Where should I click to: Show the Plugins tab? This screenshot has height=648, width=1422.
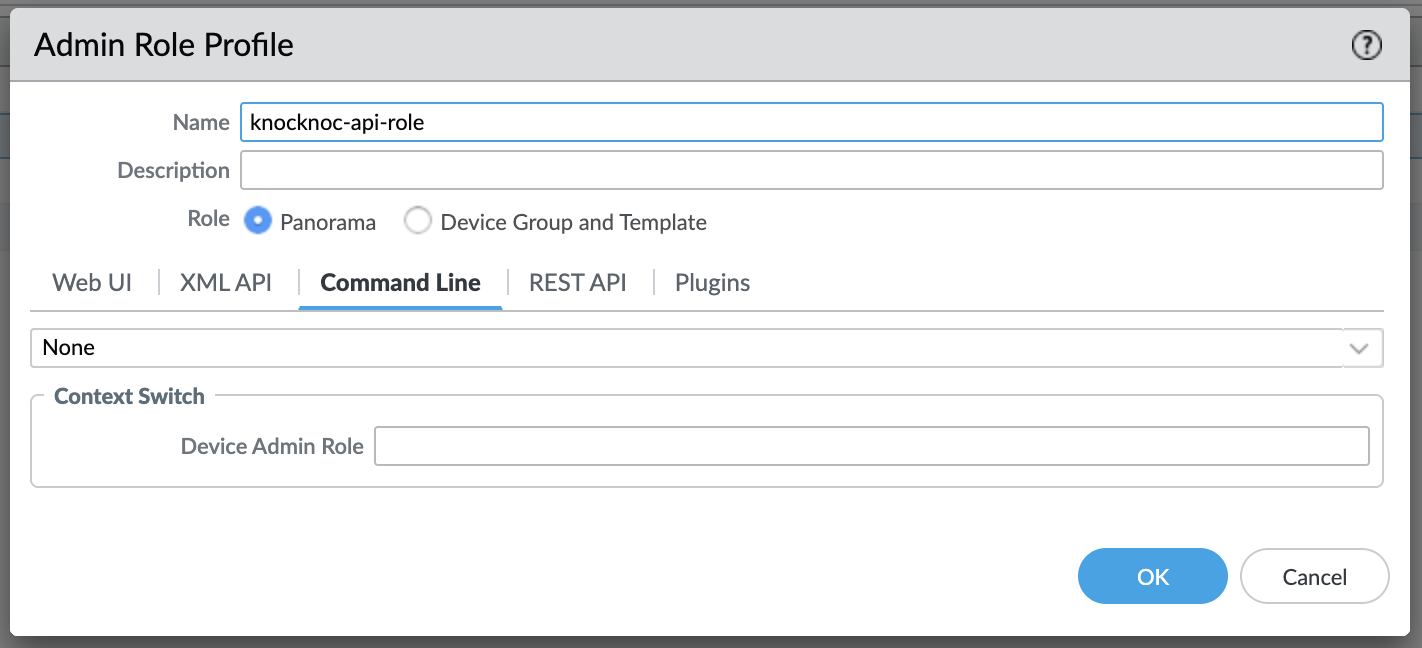click(x=712, y=283)
